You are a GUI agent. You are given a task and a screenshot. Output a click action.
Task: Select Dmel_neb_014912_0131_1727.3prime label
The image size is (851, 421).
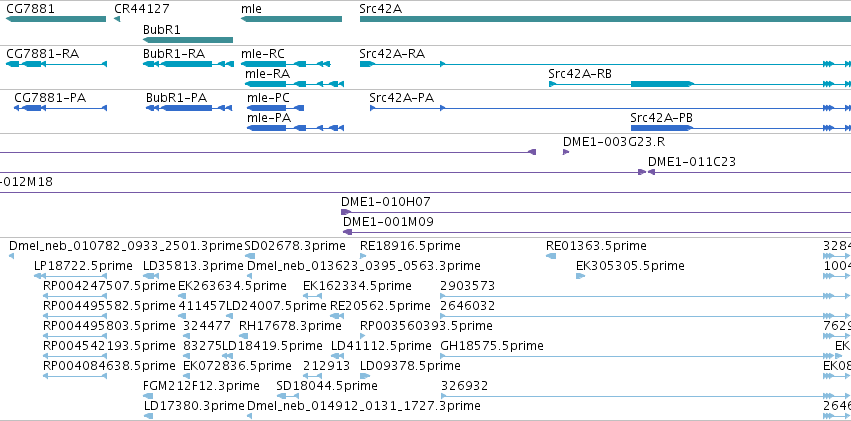[364, 406]
